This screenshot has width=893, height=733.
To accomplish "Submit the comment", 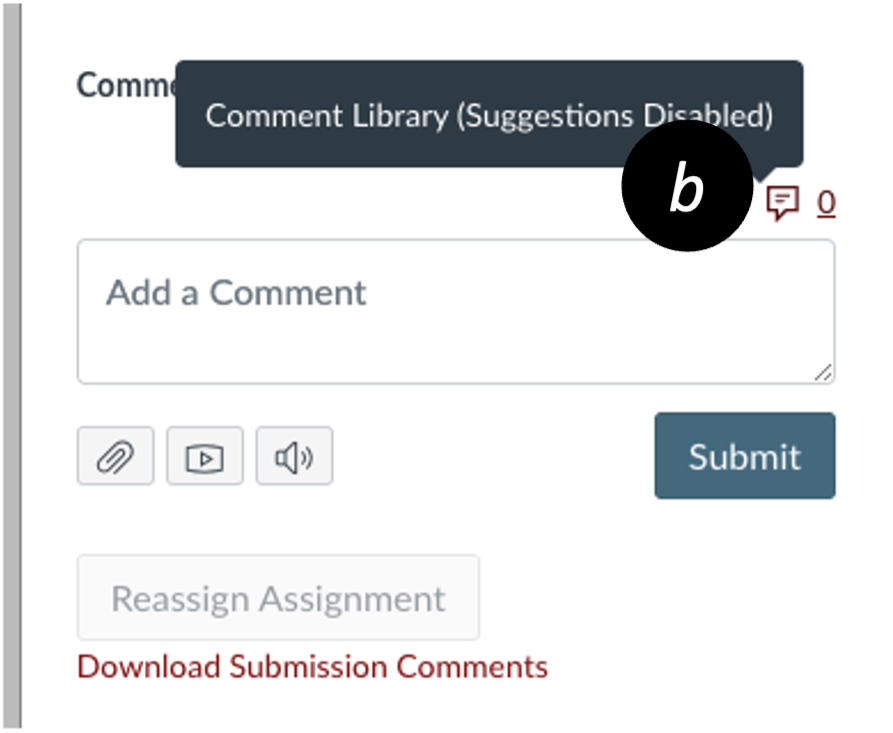I will [744, 455].
